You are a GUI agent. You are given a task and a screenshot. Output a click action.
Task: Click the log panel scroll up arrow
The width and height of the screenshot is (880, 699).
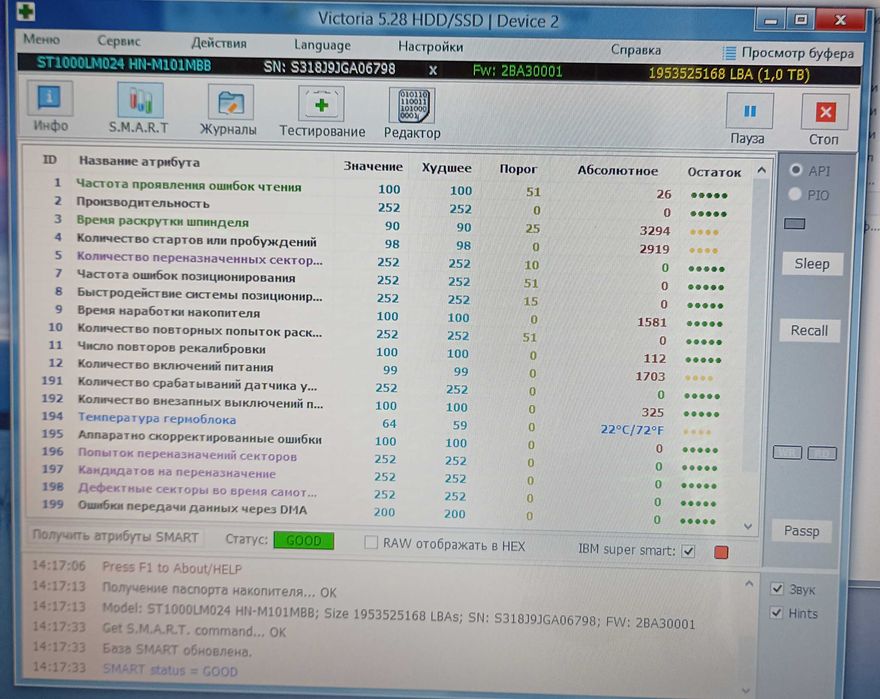click(749, 584)
